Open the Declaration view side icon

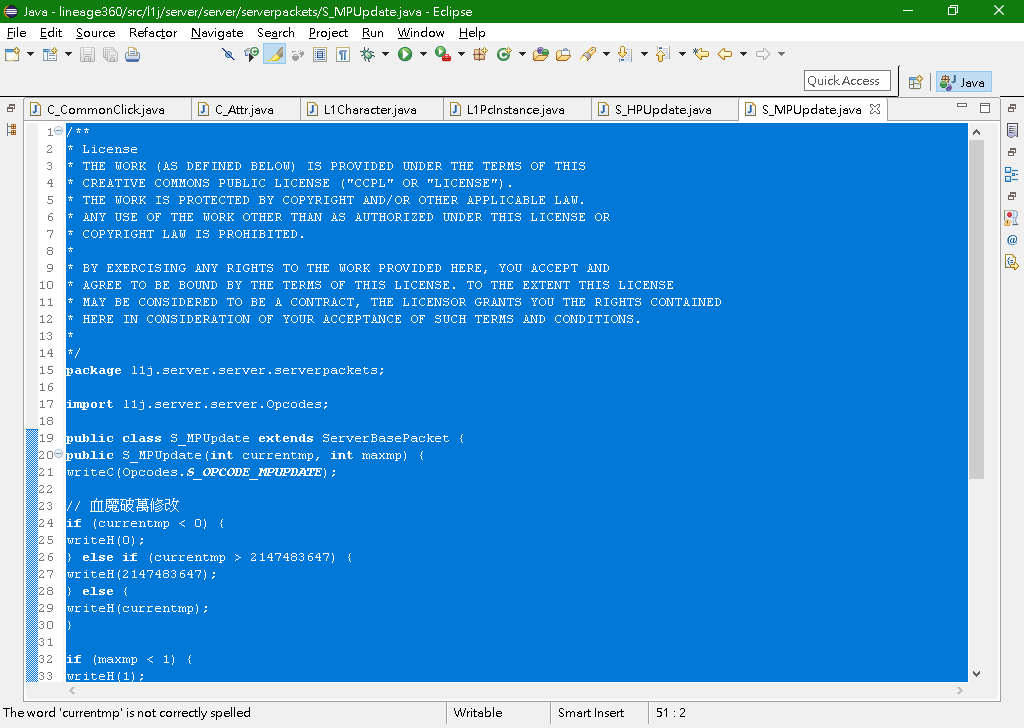pyautogui.click(x=1012, y=262)
